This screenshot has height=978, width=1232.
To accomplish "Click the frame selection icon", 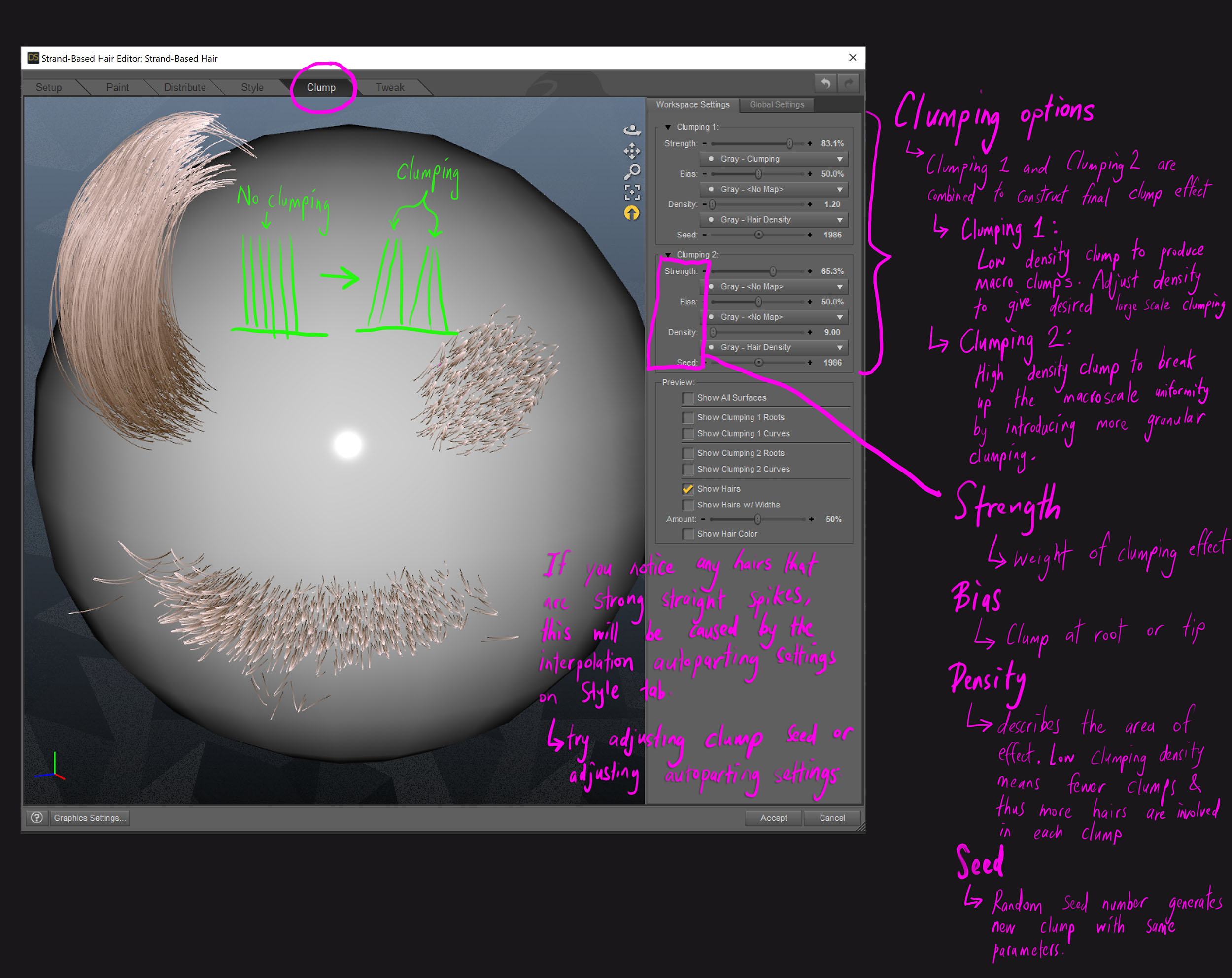I will click(x=632, y=192).
